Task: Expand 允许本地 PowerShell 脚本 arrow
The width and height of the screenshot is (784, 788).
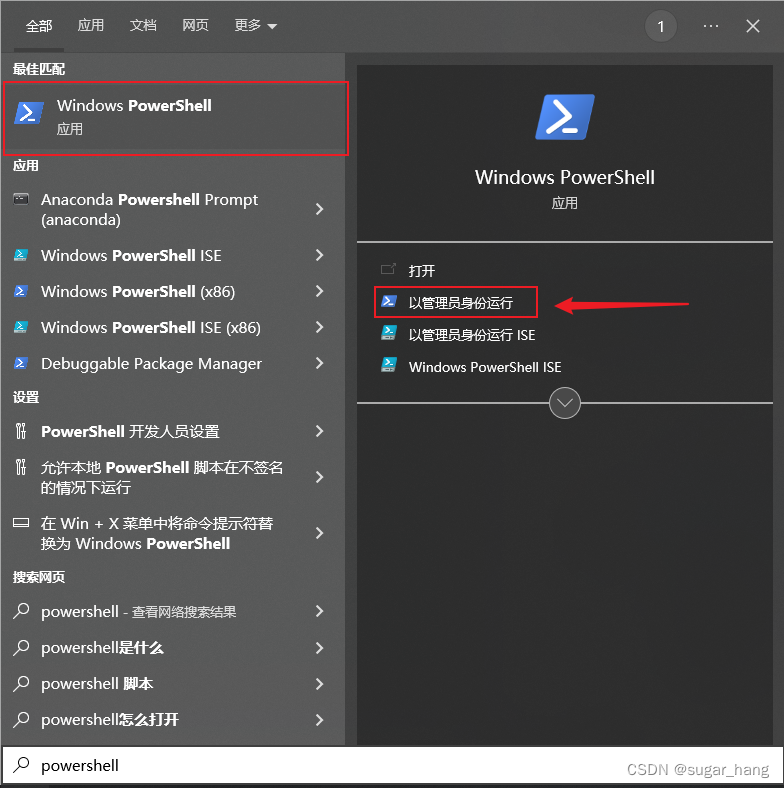Action: pyautogui.click(x=319, y=477)
